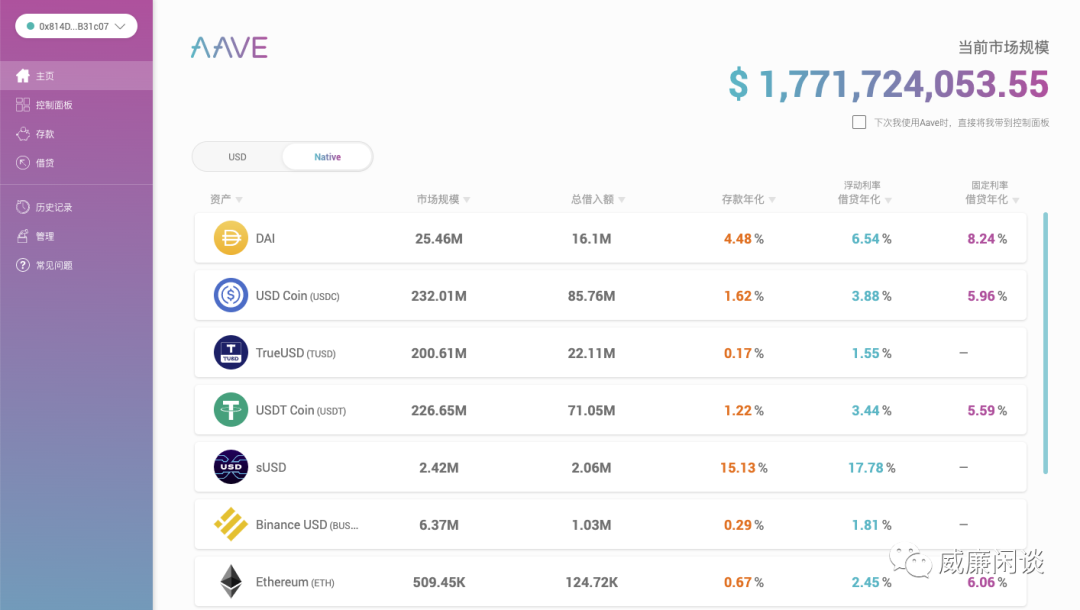Image resolution: width=1080 pixels, height=610 pixels.
Task: Click the TrueUSD logo
Action: coord(231,353)
